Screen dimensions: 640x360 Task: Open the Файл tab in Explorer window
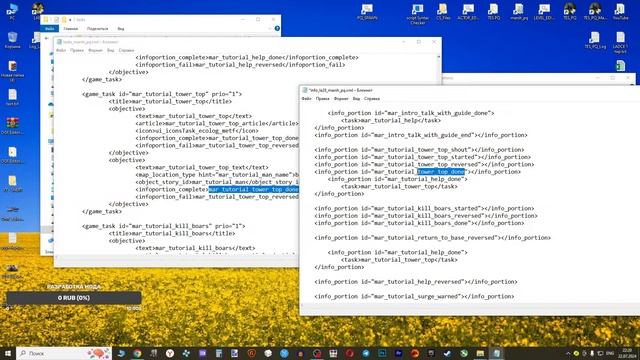tap(50, 29)
